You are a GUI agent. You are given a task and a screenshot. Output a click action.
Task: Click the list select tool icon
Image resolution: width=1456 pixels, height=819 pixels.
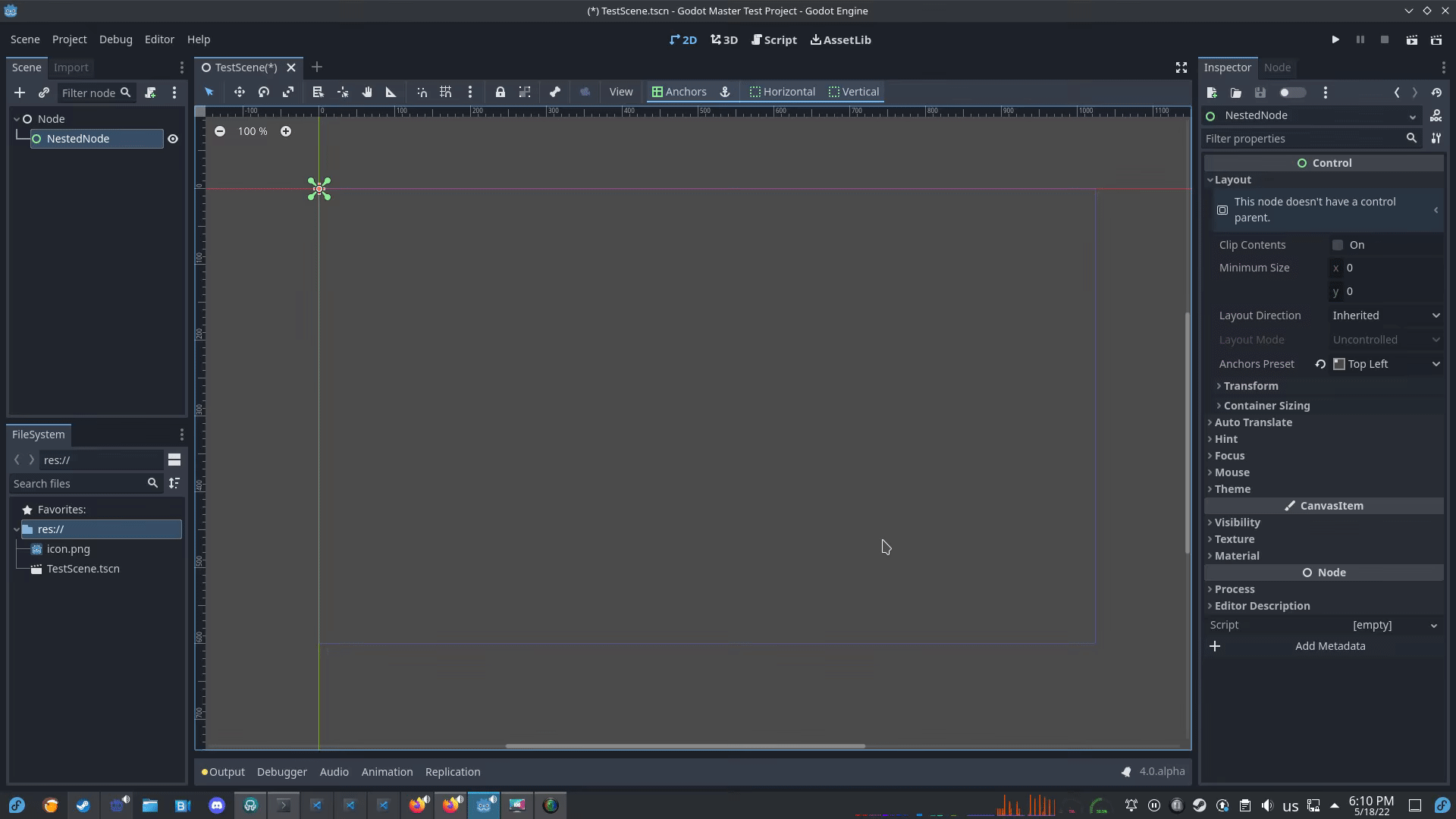318,92
